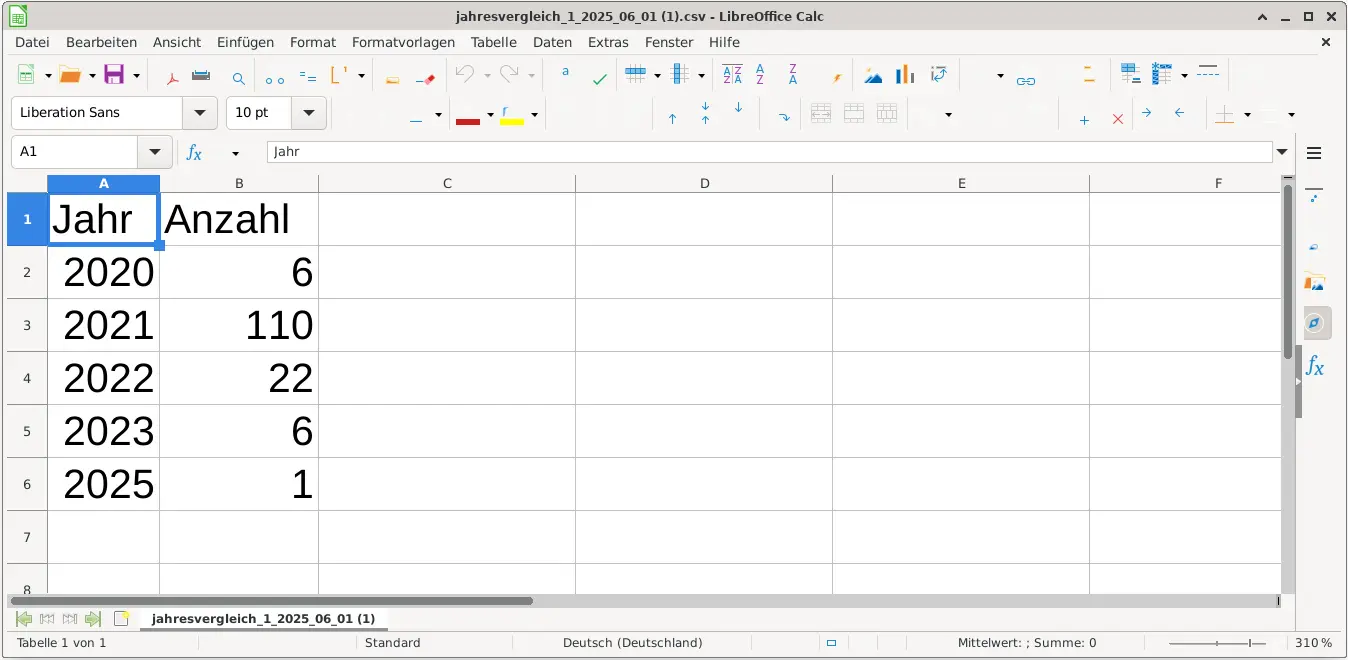Click the blue plus insert cells icon
Image resolution: width=1348 pixels, height=660 pixels.
tap(1084, 118)
